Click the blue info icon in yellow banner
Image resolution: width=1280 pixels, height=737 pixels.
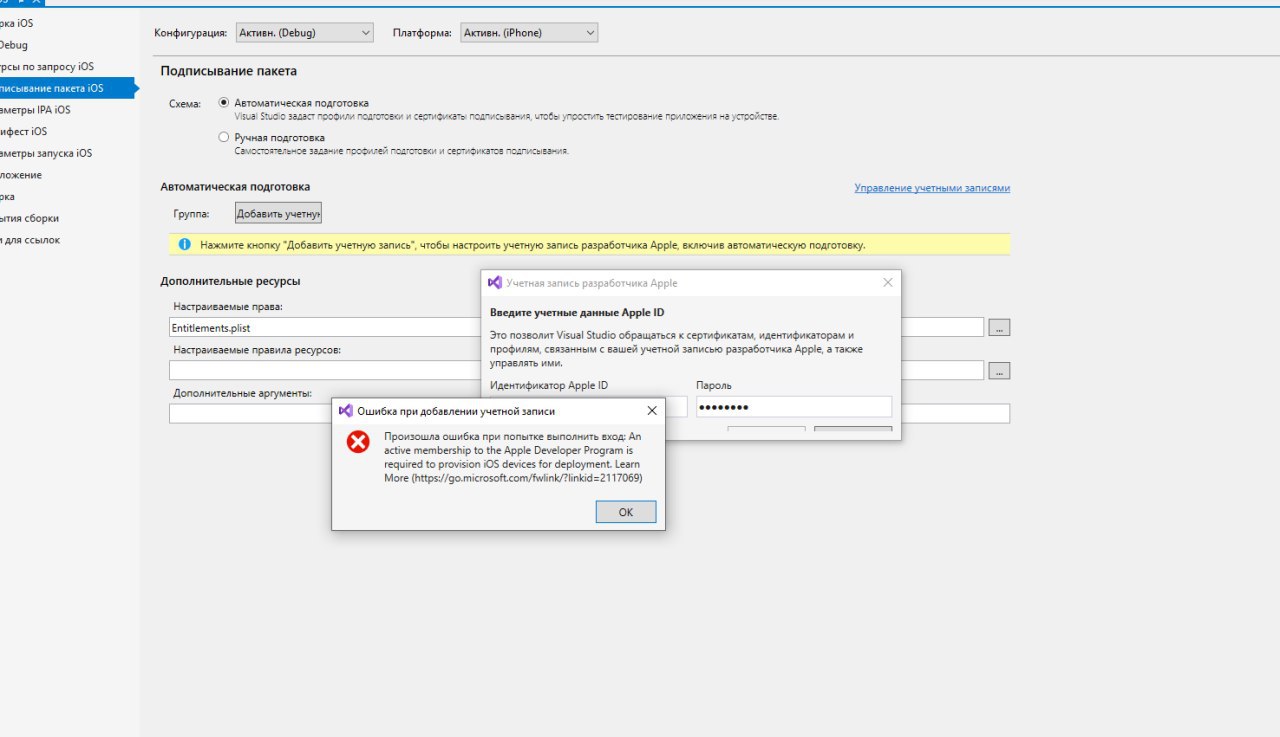pos(184,244)
